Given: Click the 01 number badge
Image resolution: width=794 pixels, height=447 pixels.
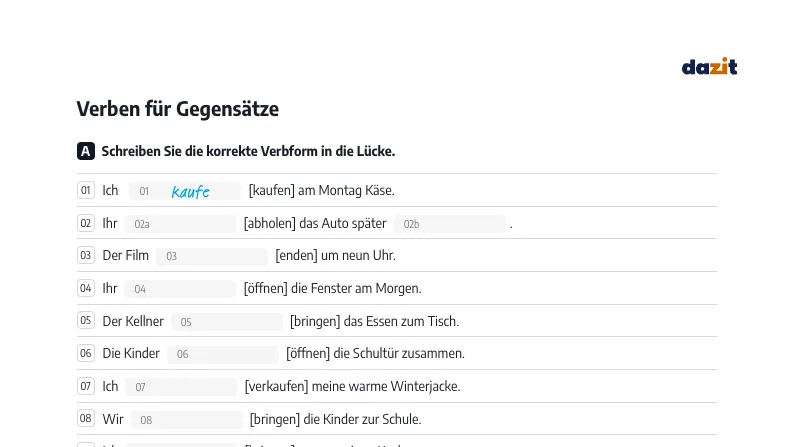Looking at the screenshot, I should coord(86,190).
